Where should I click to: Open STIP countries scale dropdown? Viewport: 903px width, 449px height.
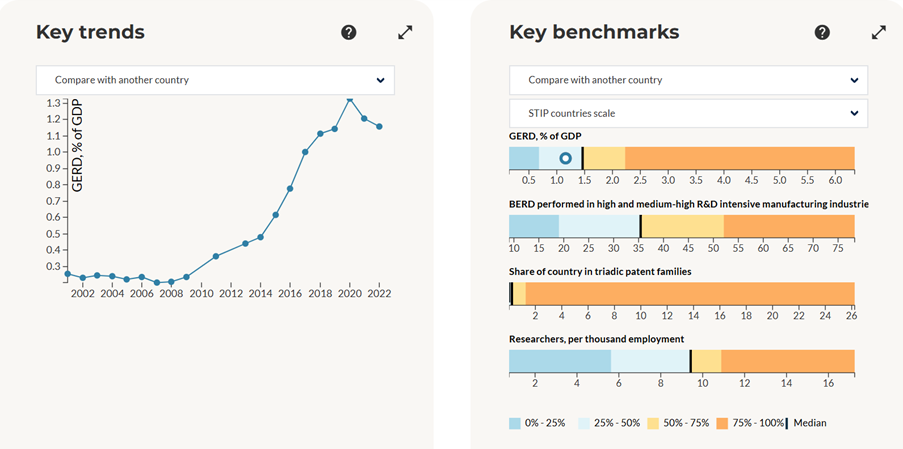[x=688, y=113]
